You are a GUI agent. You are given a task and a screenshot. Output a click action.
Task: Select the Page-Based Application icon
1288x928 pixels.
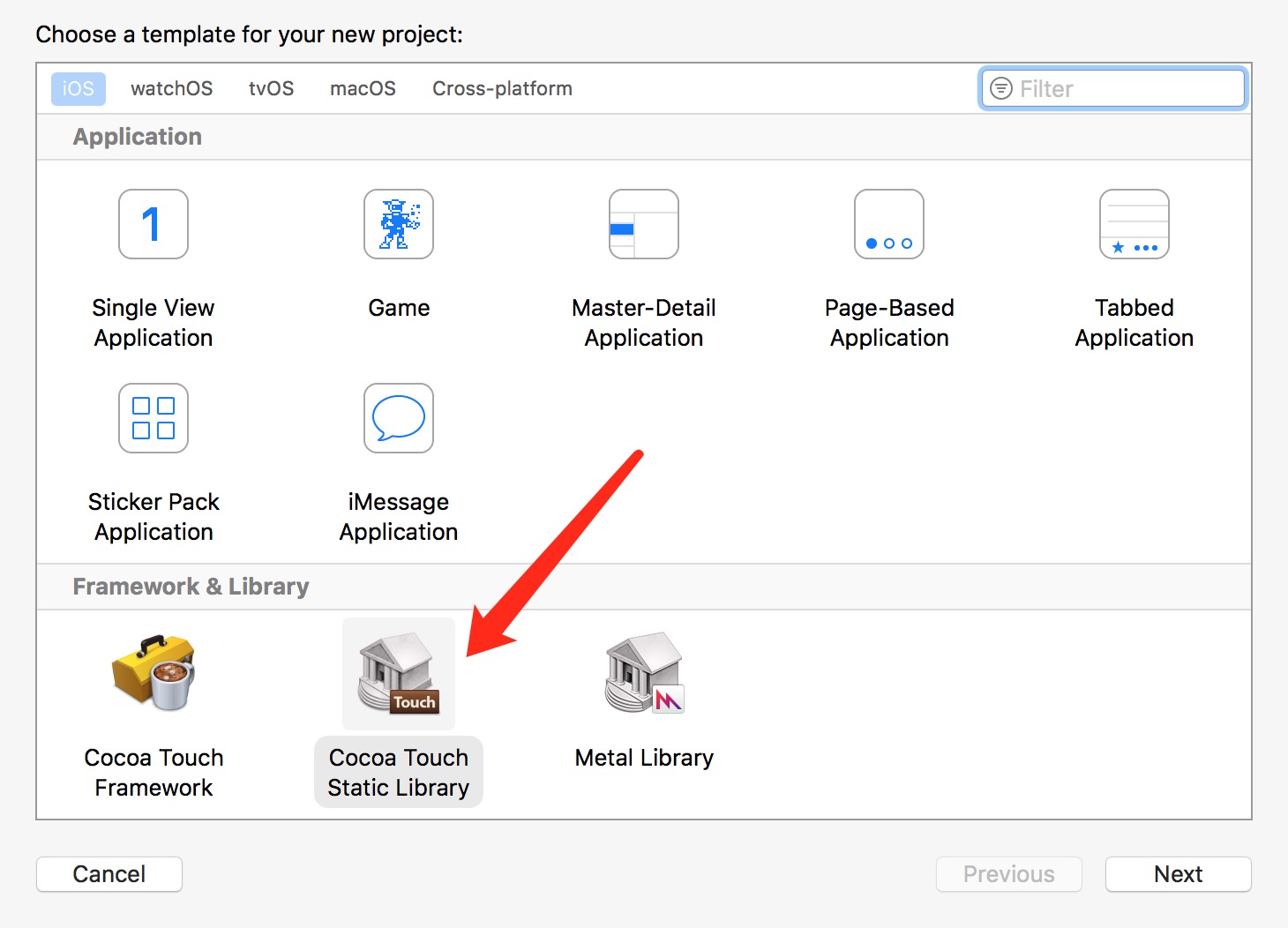click(889, 224)
